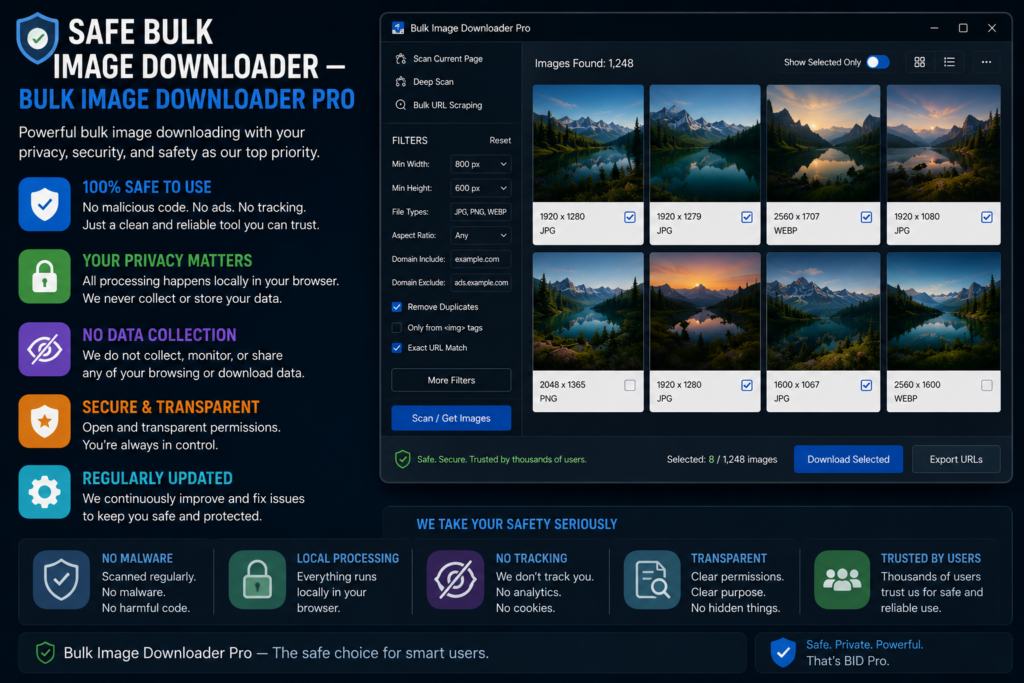The width and height of the screenshot is (1024, 683).
Task: Click green shield icon in app status bar
Action: 402,459
